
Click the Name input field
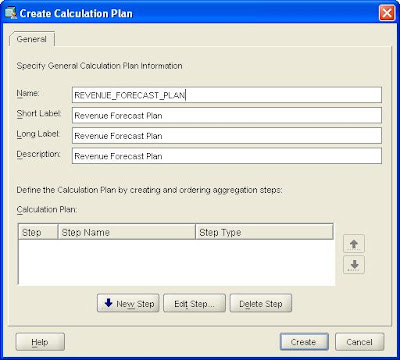point(227,95)
